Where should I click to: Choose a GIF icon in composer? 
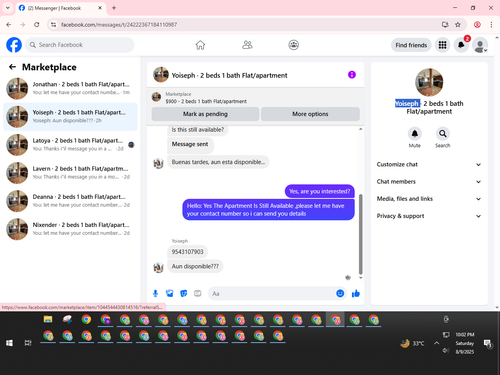click(x=198, y=293)
